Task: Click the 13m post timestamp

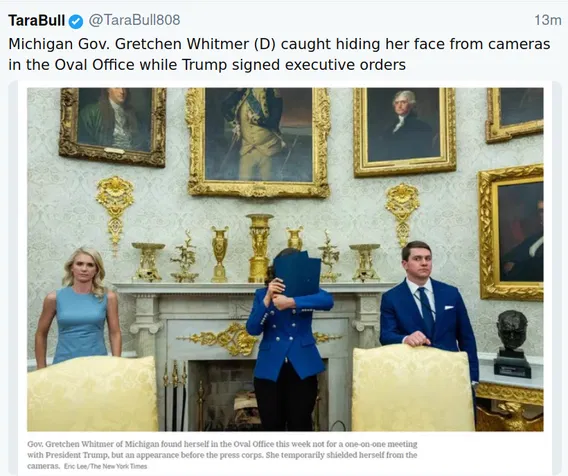Action: 548,20
